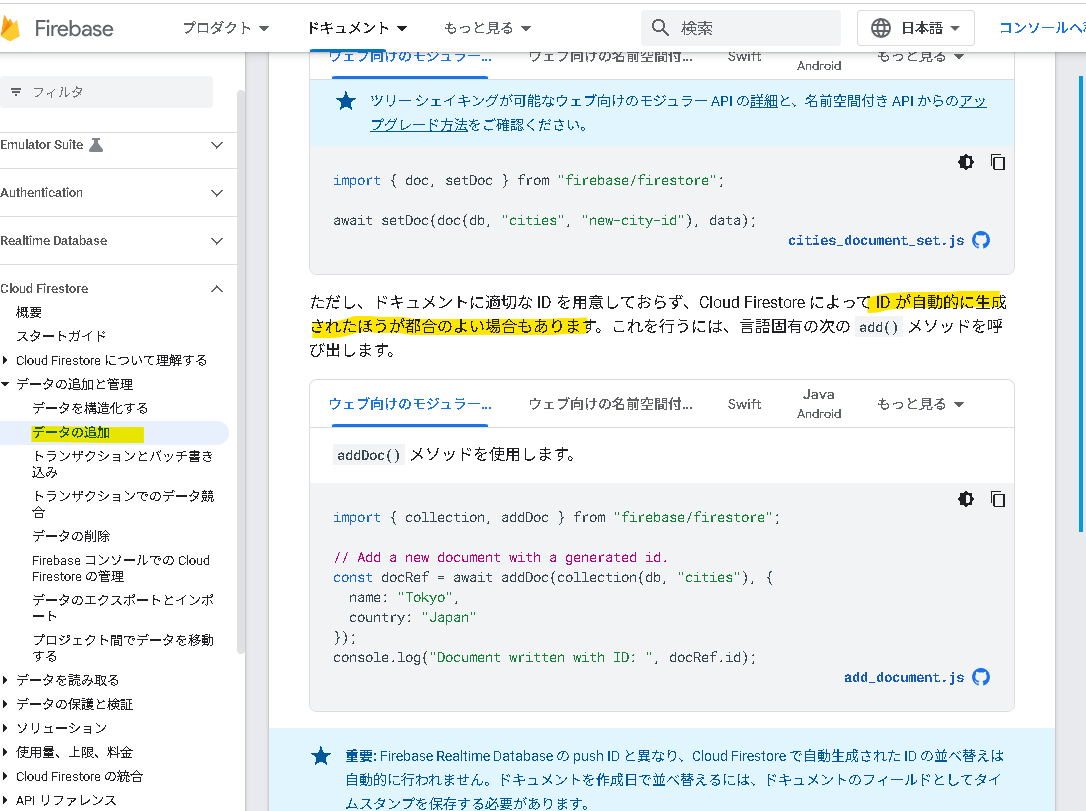Open GitHub icon beside add_document.js
This screenshot has height=811, width=1086.
point(981,677)
